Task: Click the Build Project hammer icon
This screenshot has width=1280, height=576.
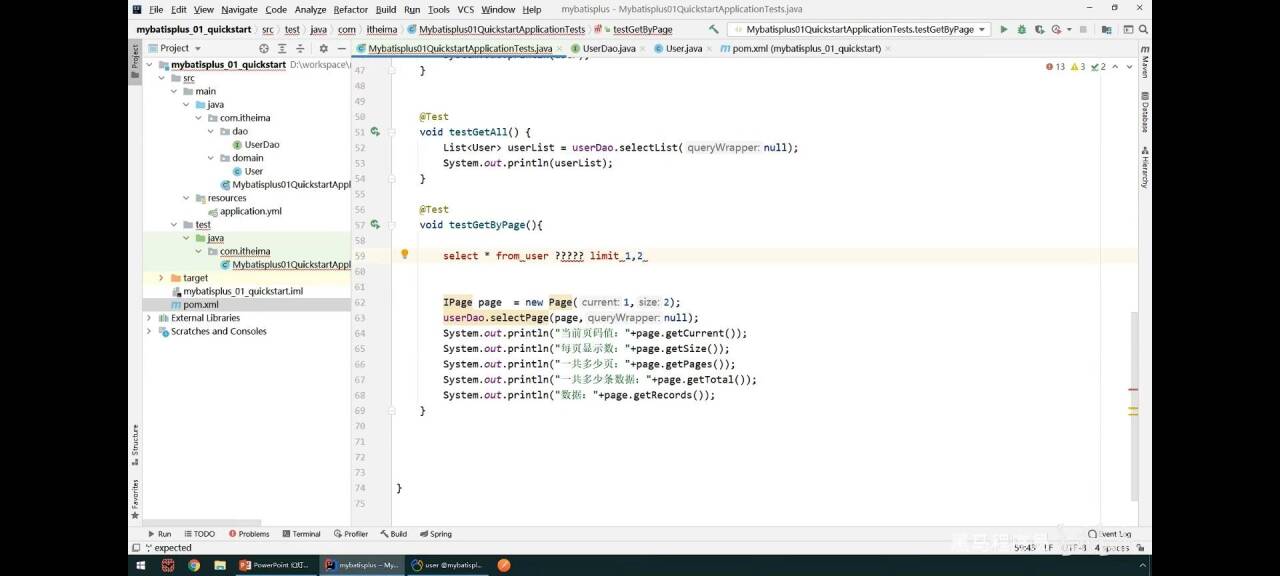Action: point(713,30)
